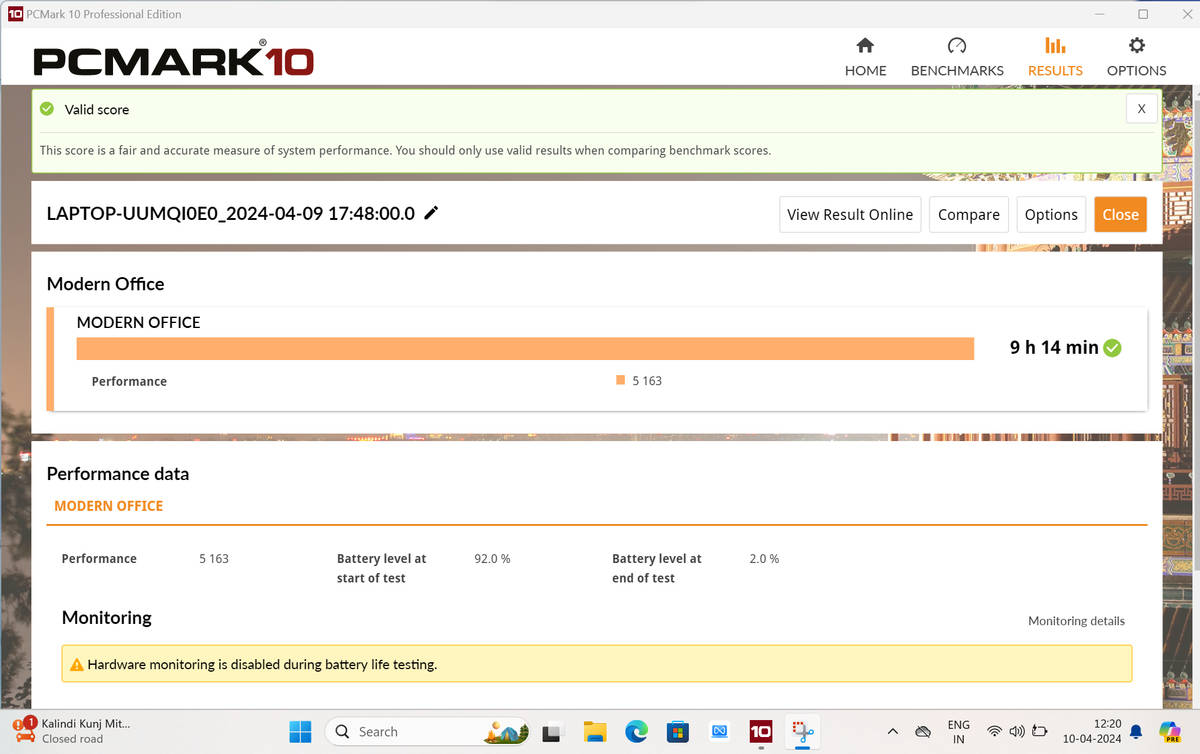Viewport: 1200px width, 754px height.
Task: Click the PCMark 10 title bar app icon
Action: click(x=15, y=14)
